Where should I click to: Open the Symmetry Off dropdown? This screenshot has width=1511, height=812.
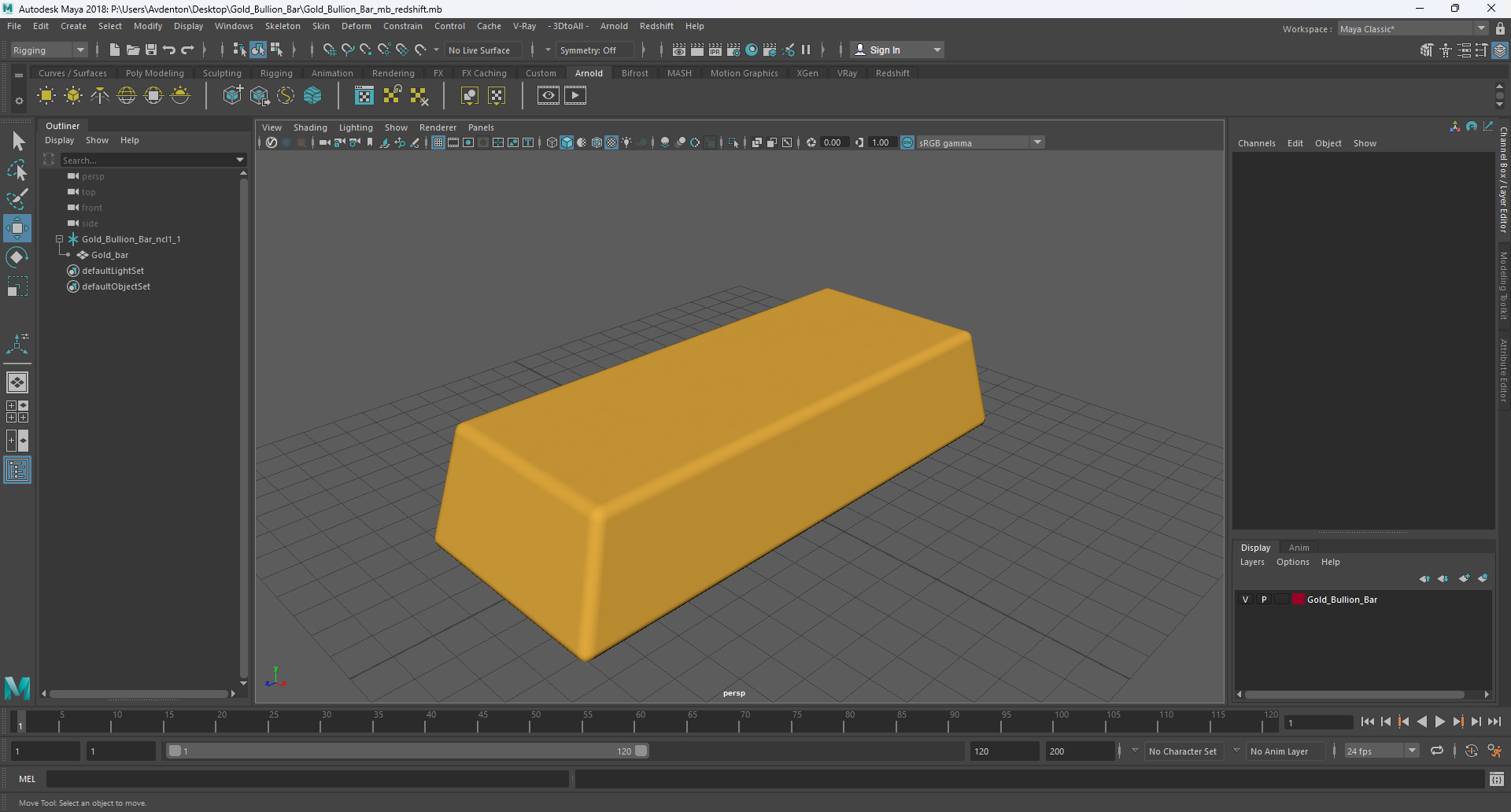(x=596, y=50)
